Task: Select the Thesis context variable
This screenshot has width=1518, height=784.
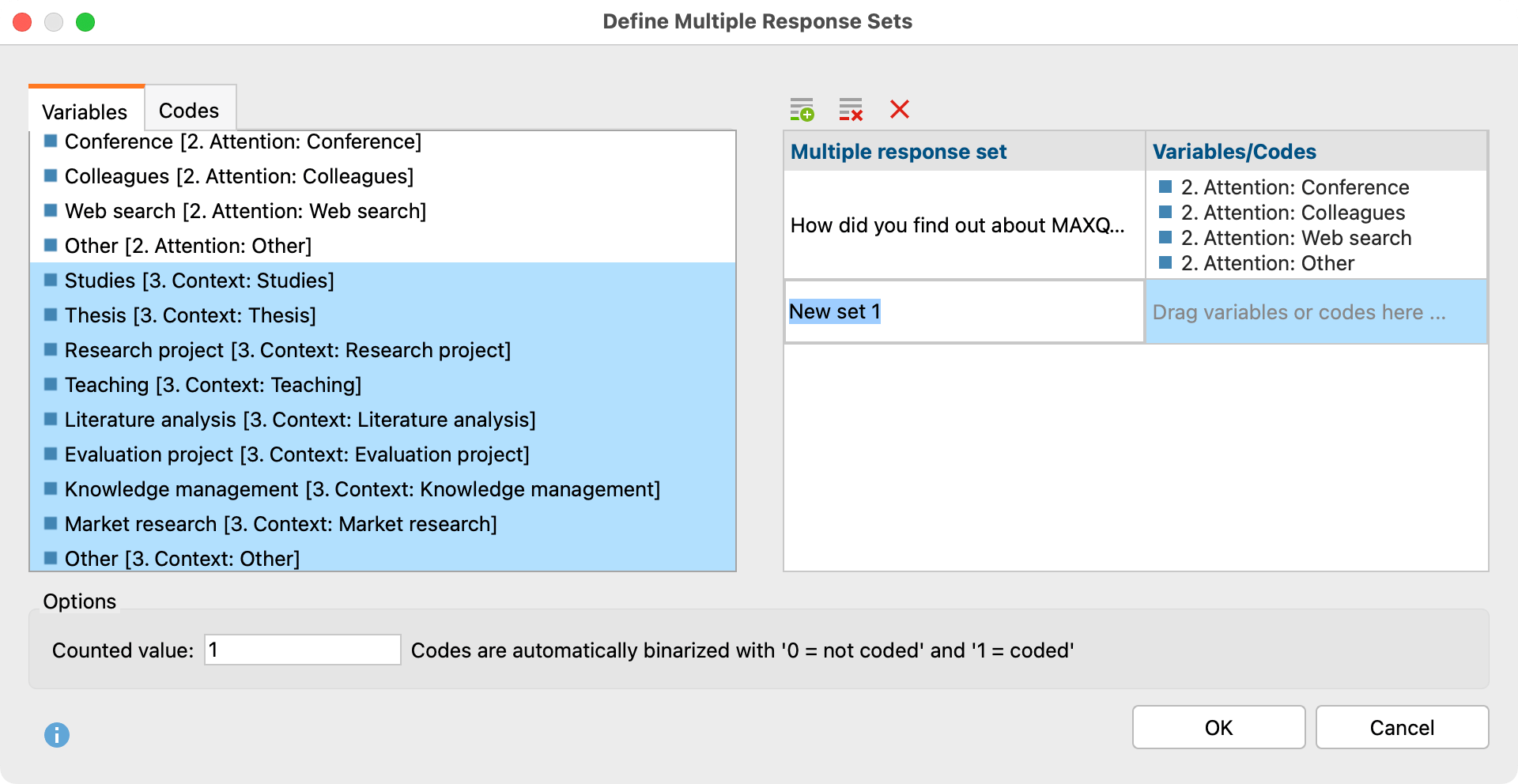Action: 190,315
